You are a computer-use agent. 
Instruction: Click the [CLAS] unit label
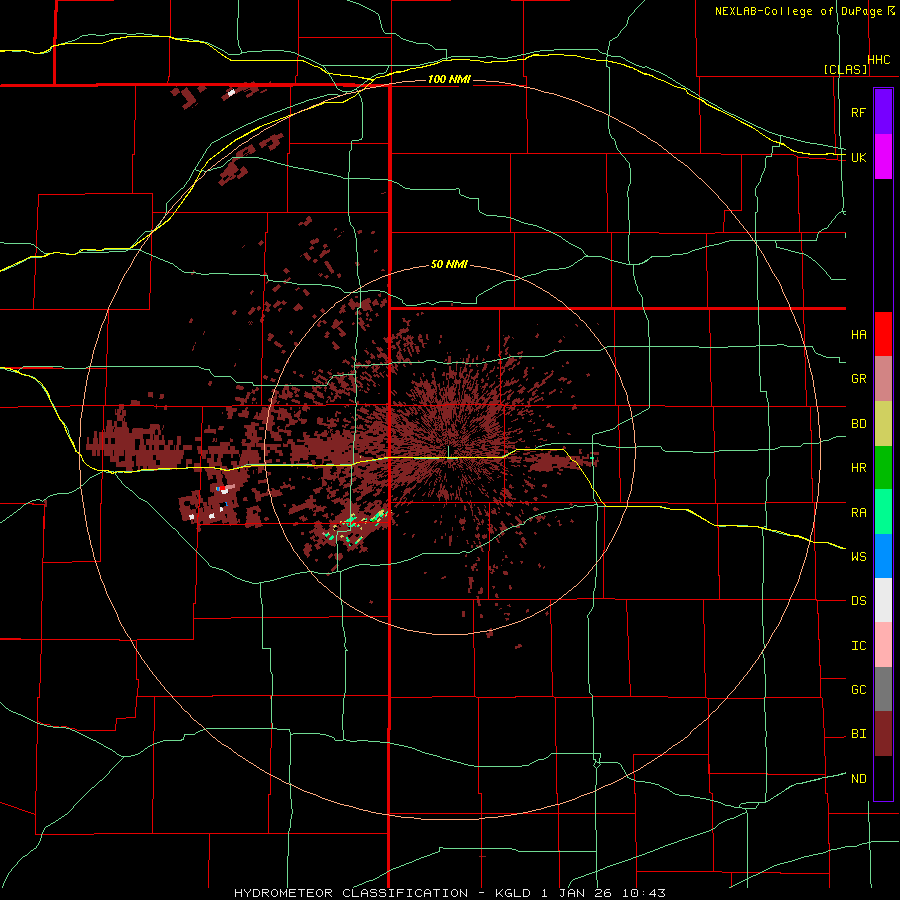tap(845, 69)
